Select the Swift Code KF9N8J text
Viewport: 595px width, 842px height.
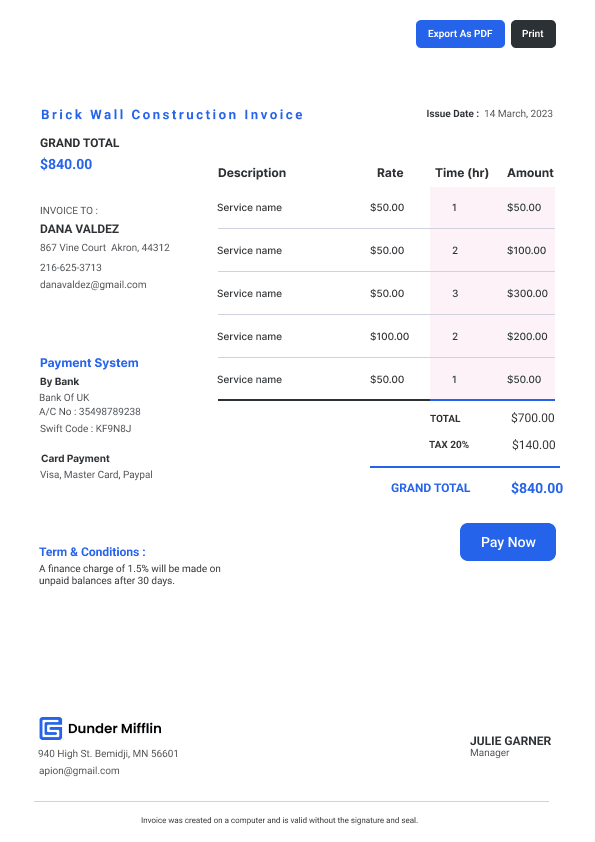pos(85,429)
